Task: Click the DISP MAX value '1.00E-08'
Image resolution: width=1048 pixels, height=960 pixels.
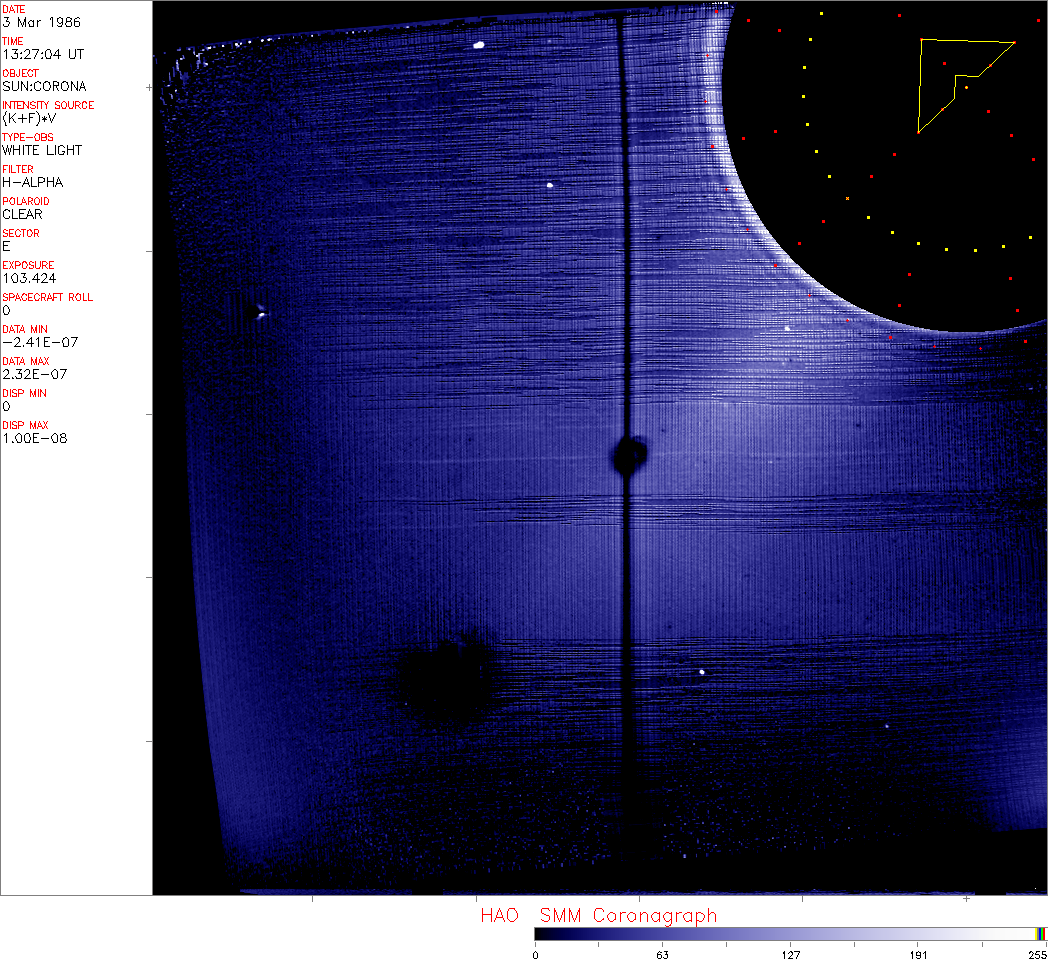Action: click(35, 439)
